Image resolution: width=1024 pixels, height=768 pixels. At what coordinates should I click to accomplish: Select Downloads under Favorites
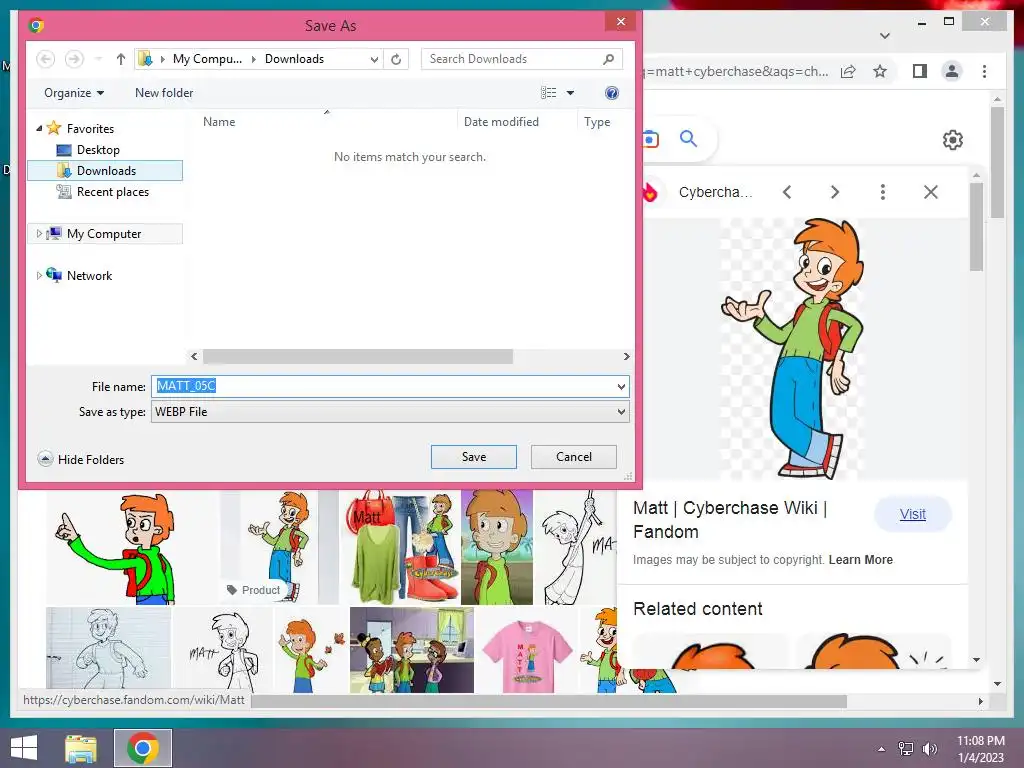tap(105, 170)
